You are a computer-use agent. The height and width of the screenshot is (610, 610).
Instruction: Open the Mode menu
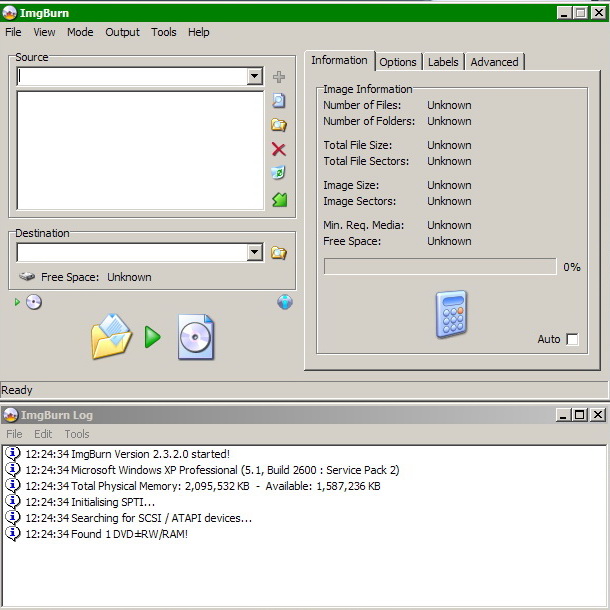click(80, 32)
